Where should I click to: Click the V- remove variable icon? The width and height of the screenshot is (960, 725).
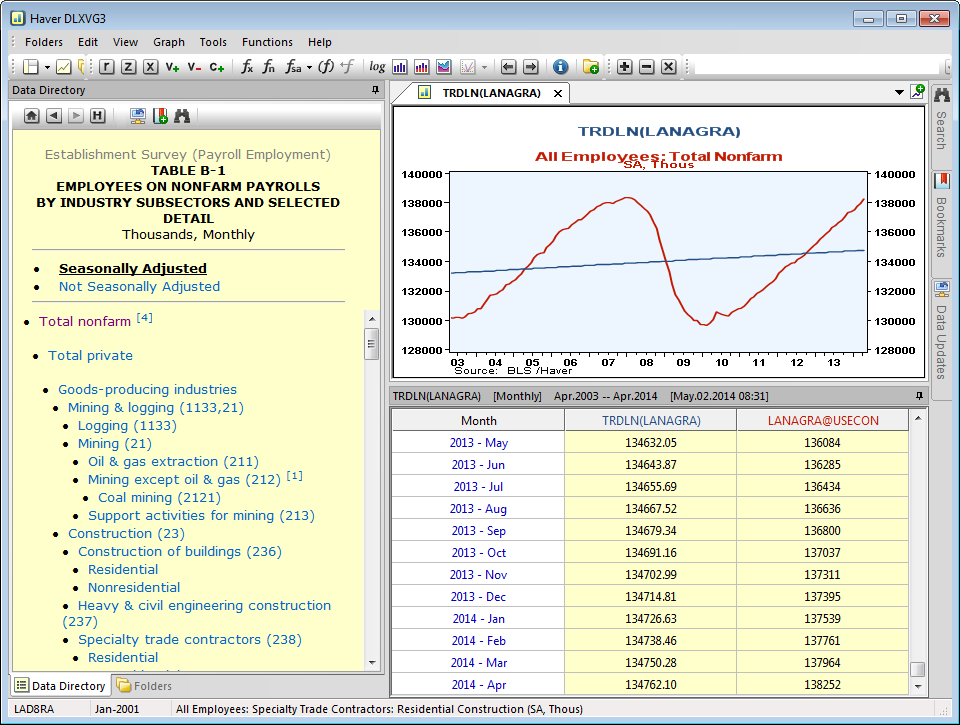(194, 67)
